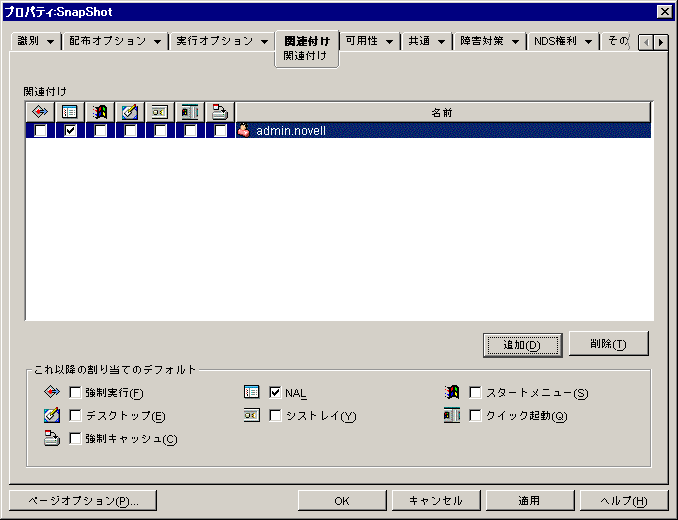This screenshot has width=678, height=520.
Task: Enable デスクトップ(E) default checkbox
Action: pyautogui.click(x=75, y=416)
